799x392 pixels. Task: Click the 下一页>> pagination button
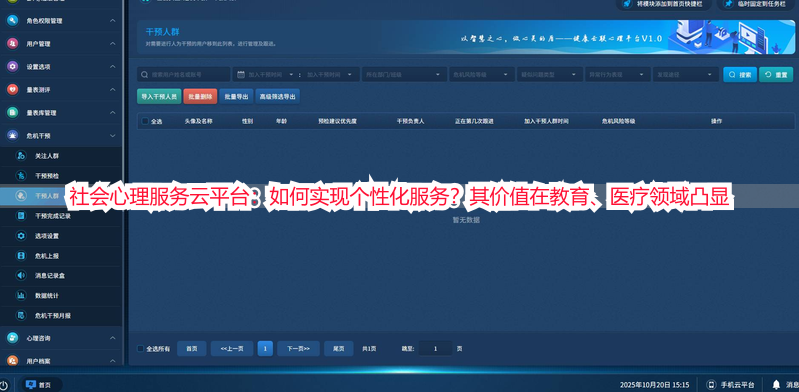coord(298,349)
